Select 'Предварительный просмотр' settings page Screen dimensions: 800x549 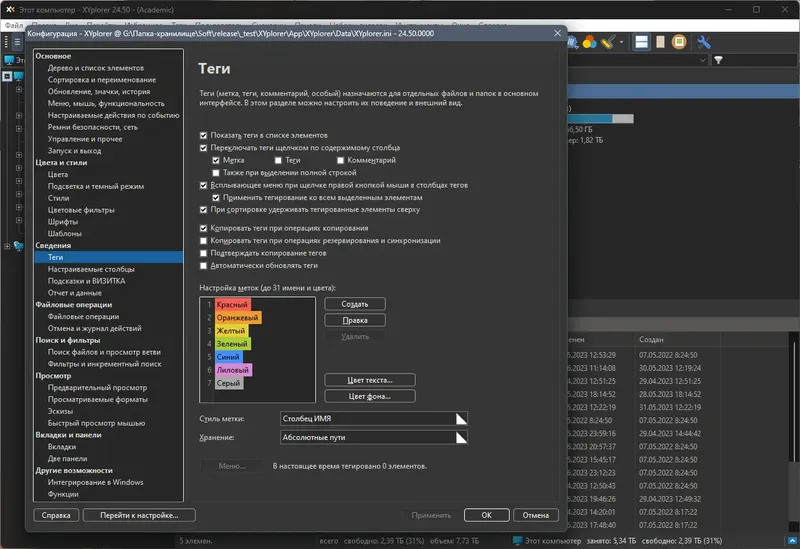(x=97, y=387)
